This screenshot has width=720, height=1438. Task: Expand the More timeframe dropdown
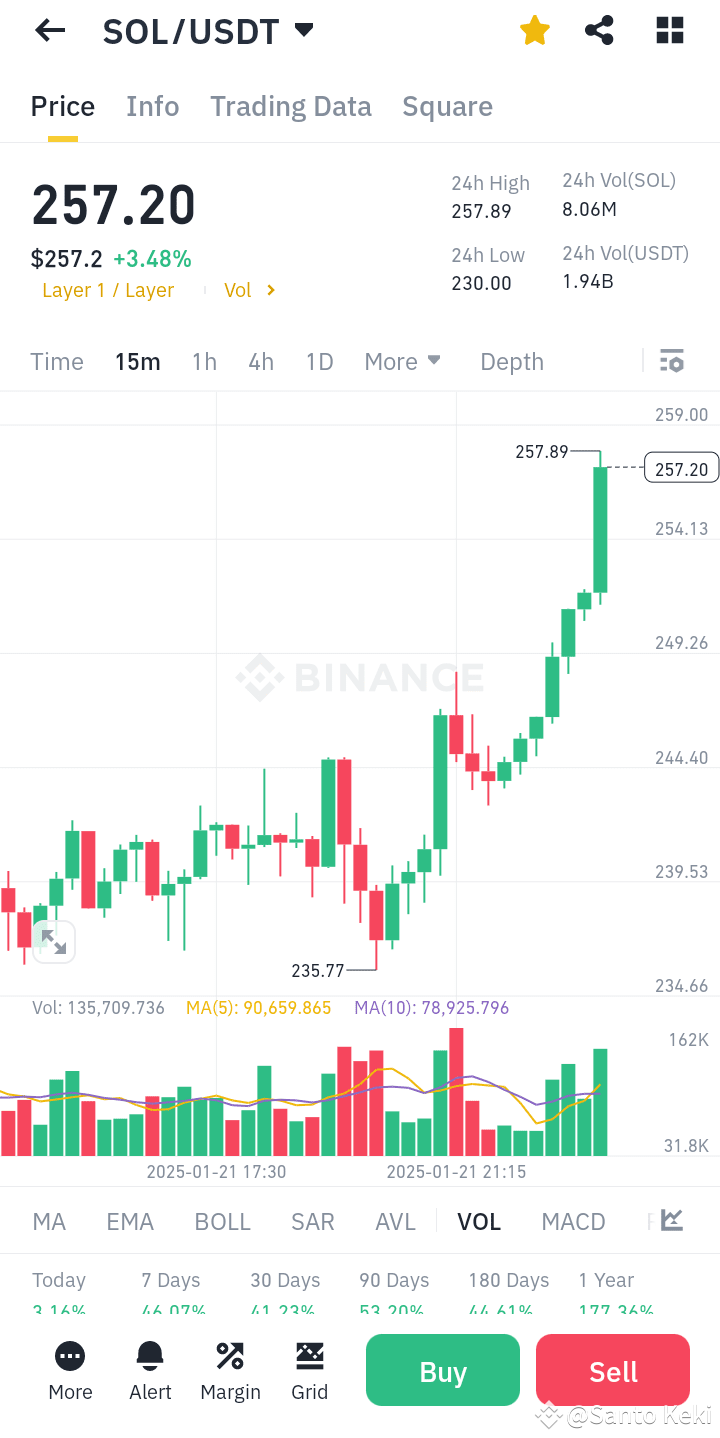(x=402, y=361)
